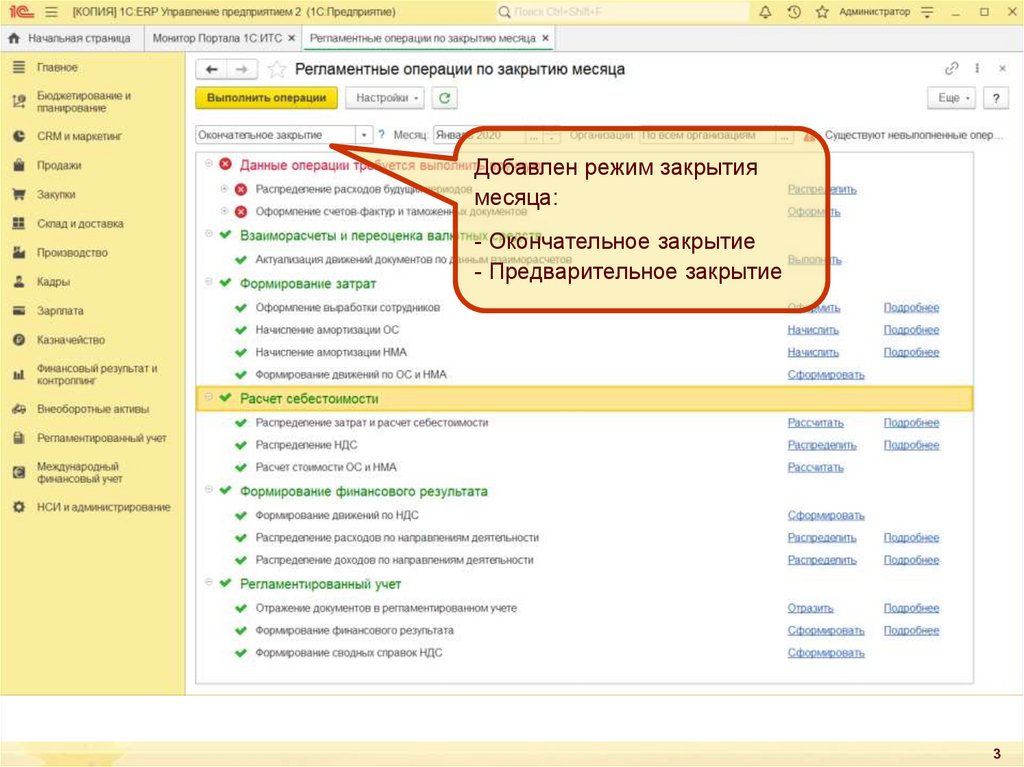1024x767 pixels.
Task: Open the Продажи section in sidebar
Action: point(59,166)
